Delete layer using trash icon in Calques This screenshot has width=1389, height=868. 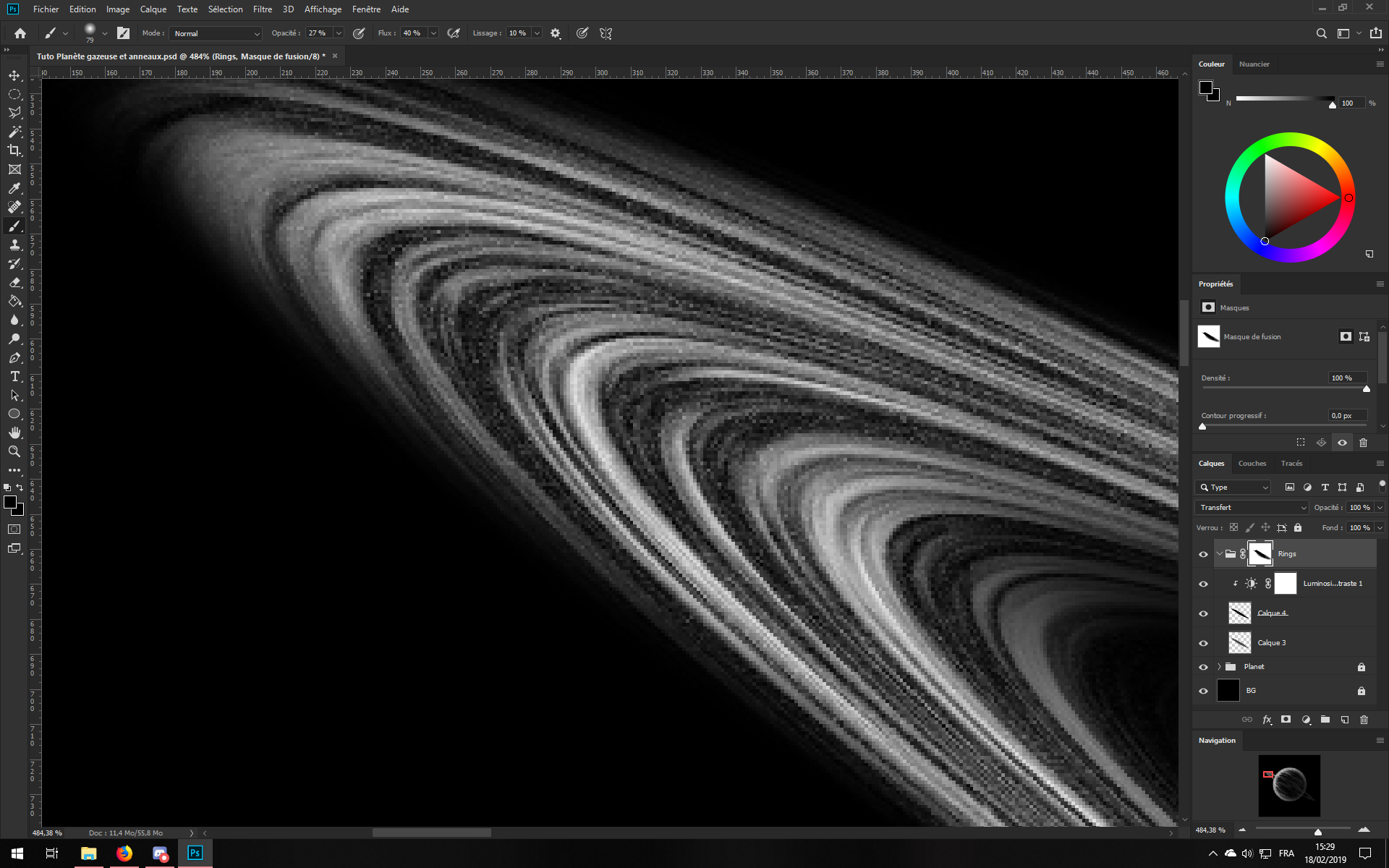[1364, 720]
